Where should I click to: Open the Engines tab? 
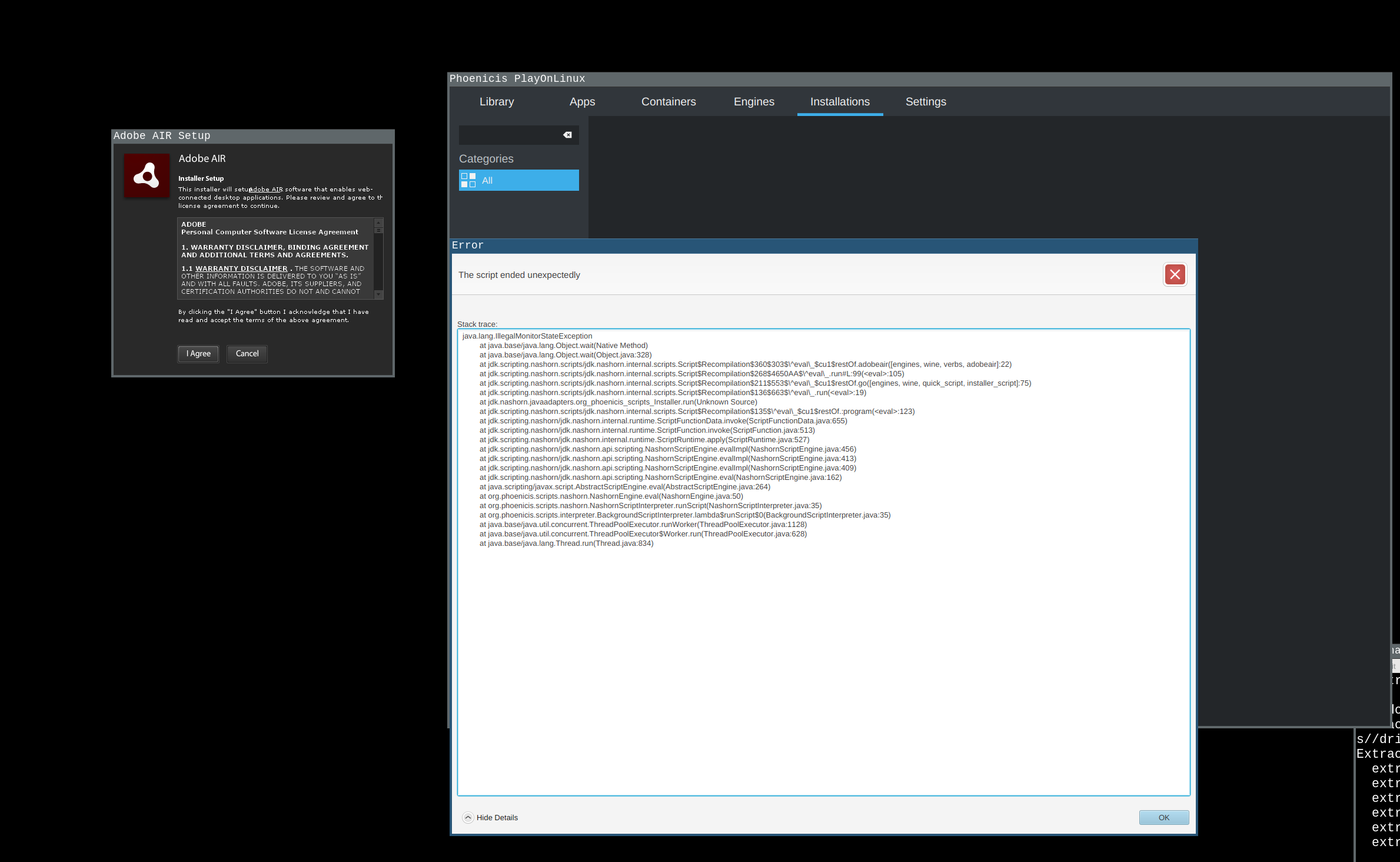[753, 102]
